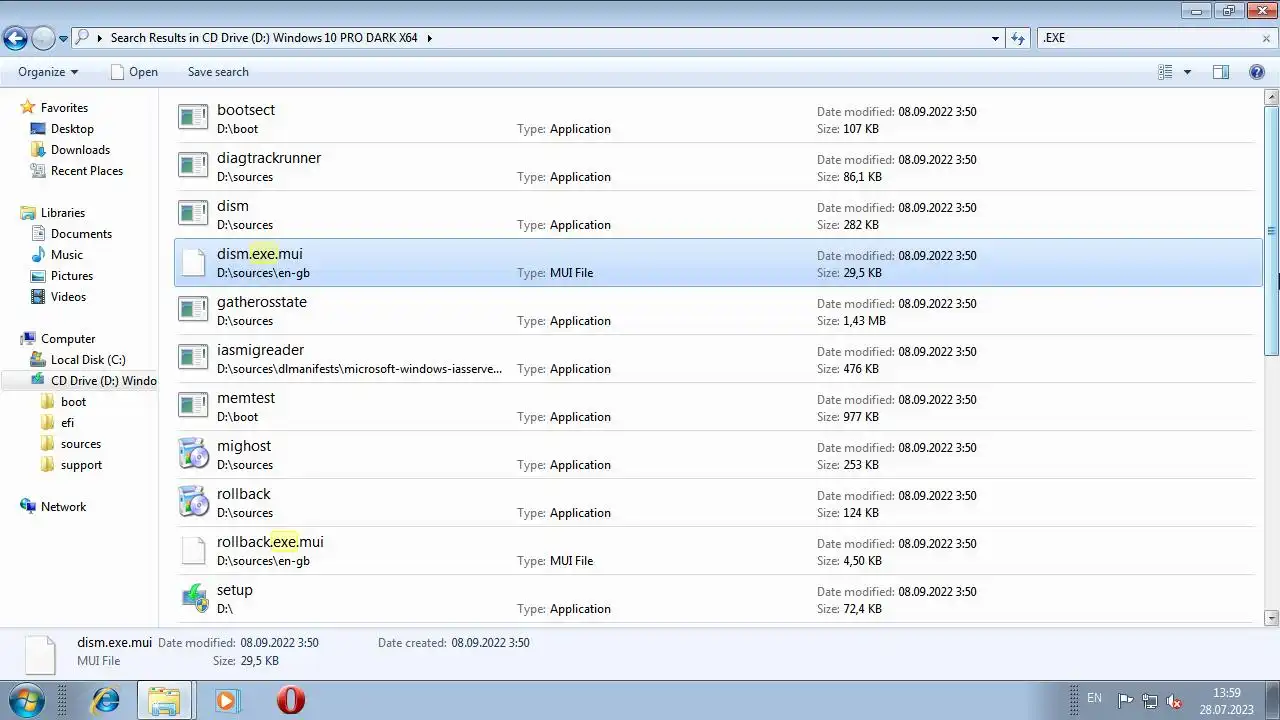
Task: Click inside the .EXE search field
Action: click(x=1148, y=38)
